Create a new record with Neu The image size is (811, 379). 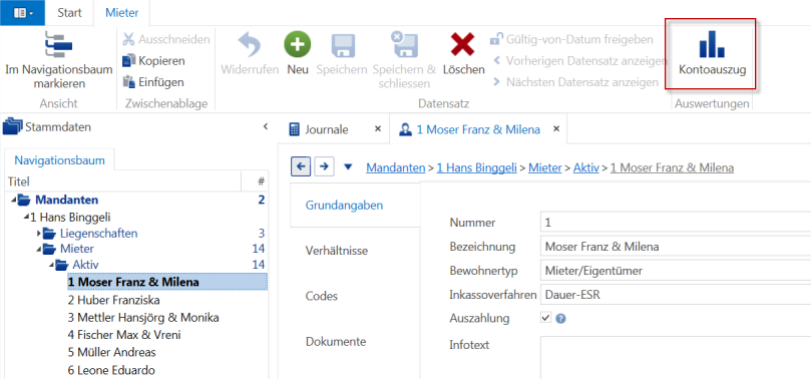pos(297,53)
